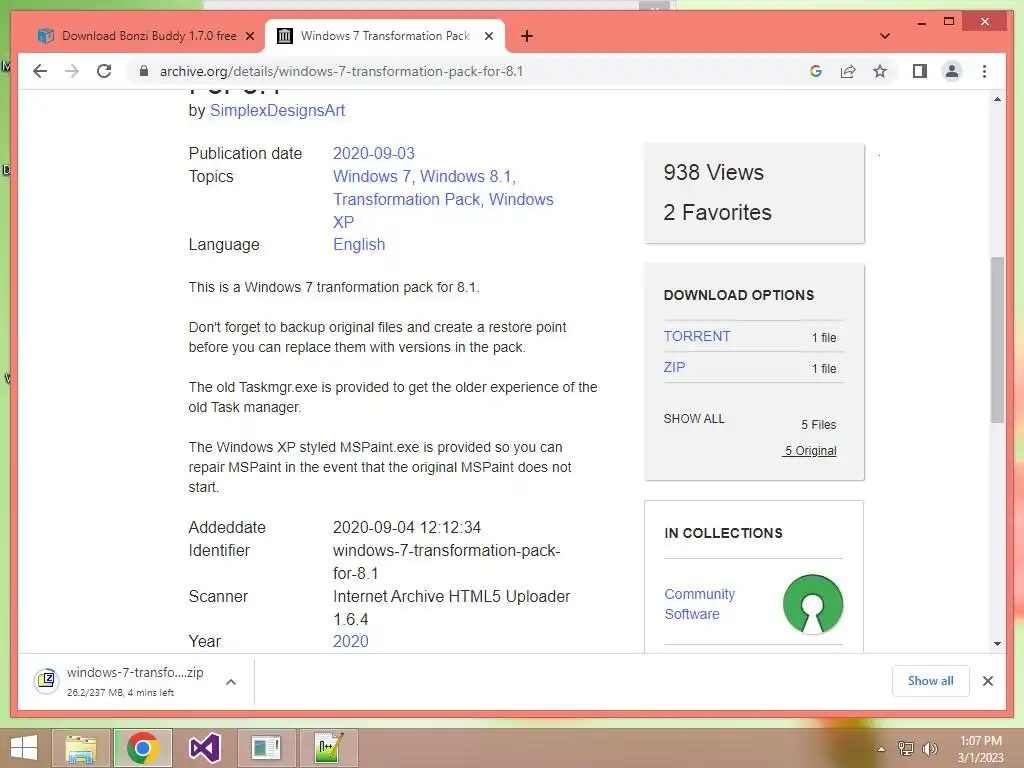Click the volume speaker tray icon
The width and height of the screenshot is (1024, 768).
pos(929,748)
